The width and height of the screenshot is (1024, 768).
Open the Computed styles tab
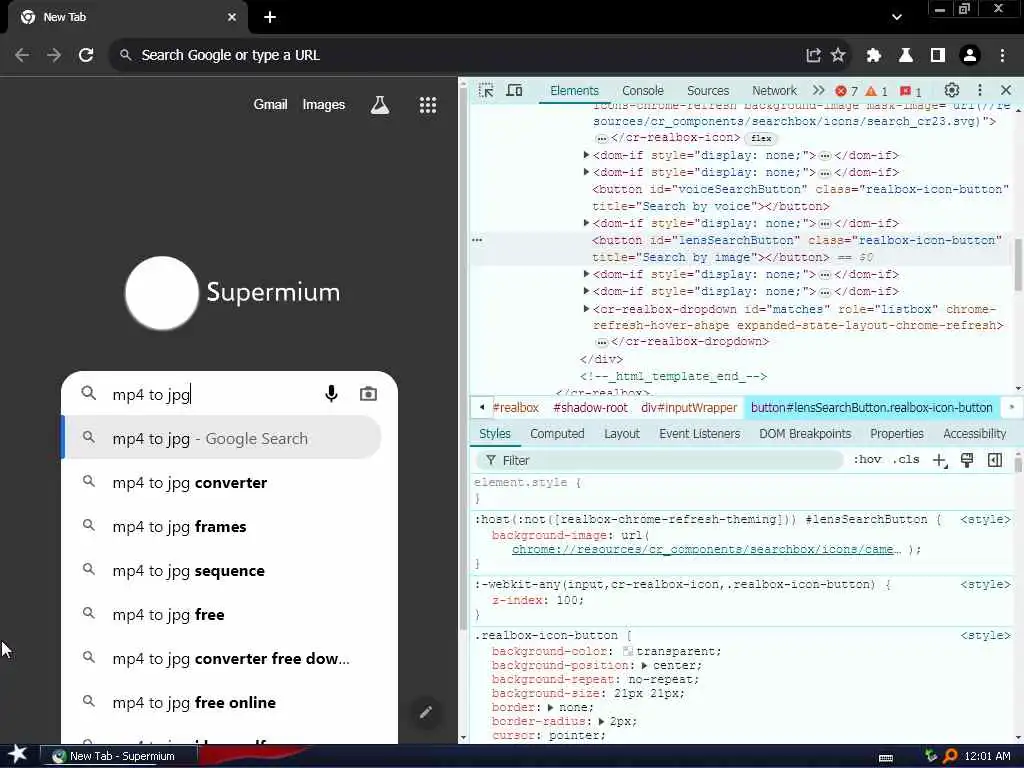(x=557, y=434)
